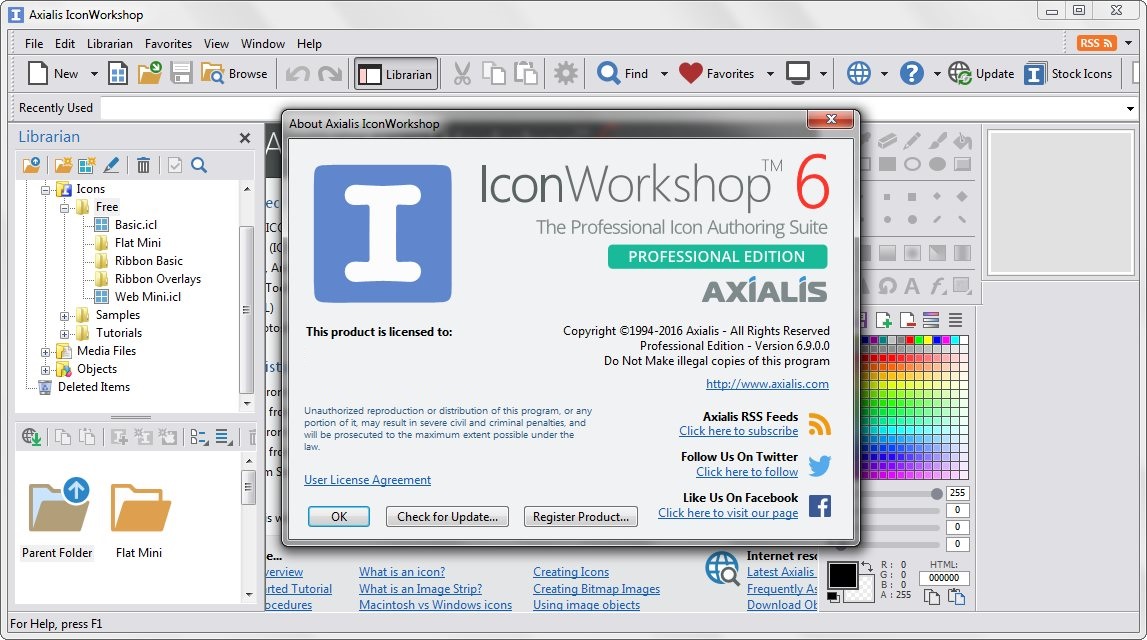Click the Open file folder icon
This screenshot has height=640, width=1147.
149,73
